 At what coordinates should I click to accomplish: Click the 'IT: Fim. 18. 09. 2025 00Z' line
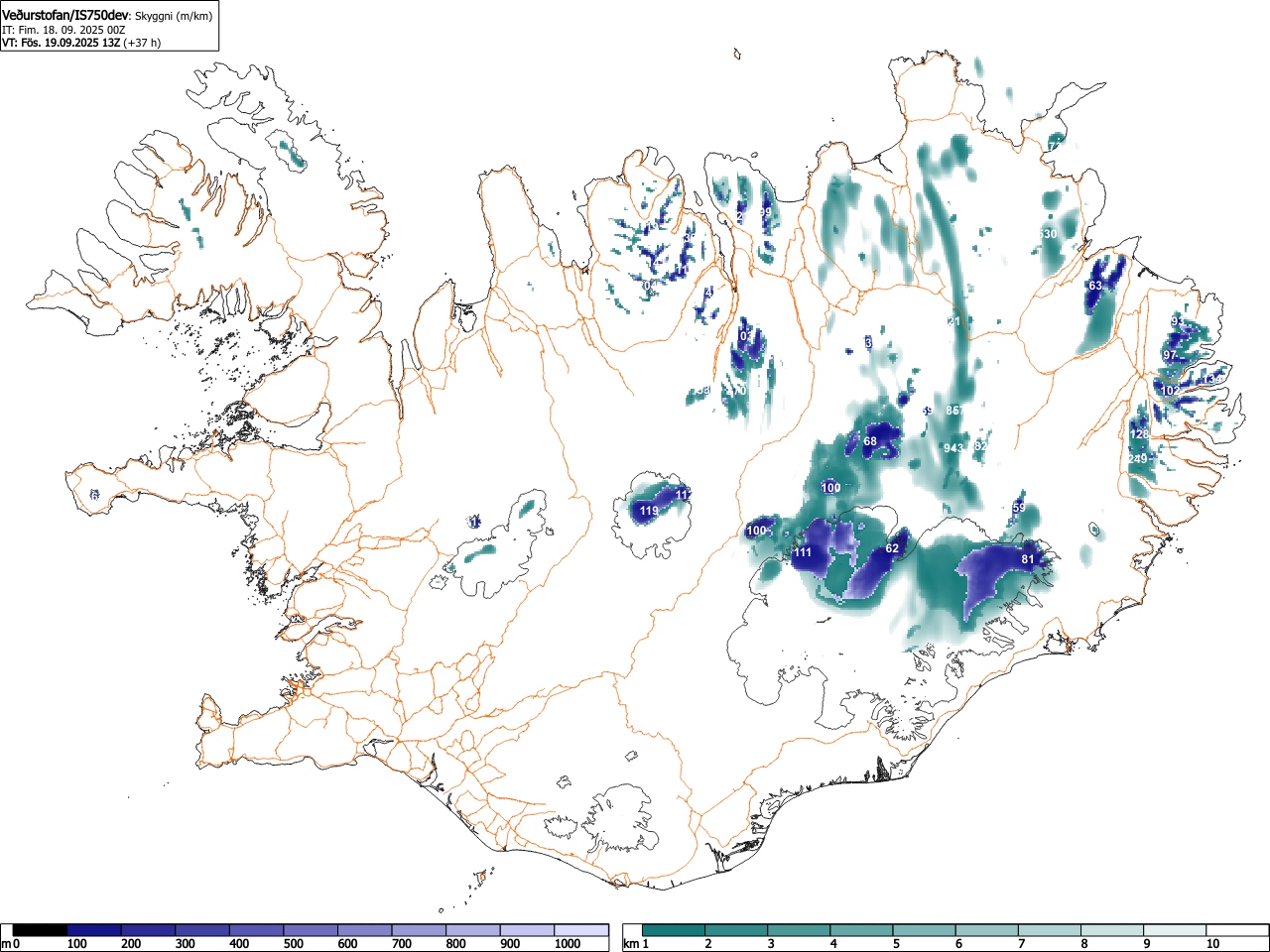(63, 30)
